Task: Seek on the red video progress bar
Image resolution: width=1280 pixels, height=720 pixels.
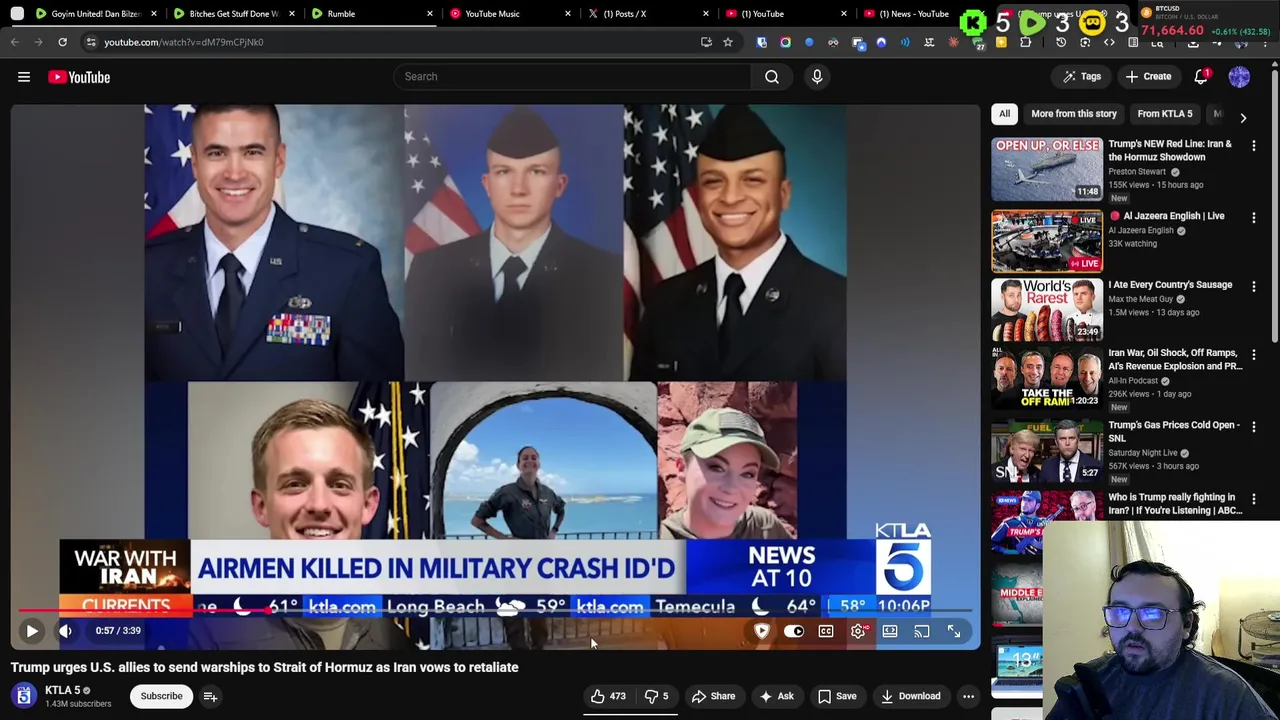Action: click(497, 610)
